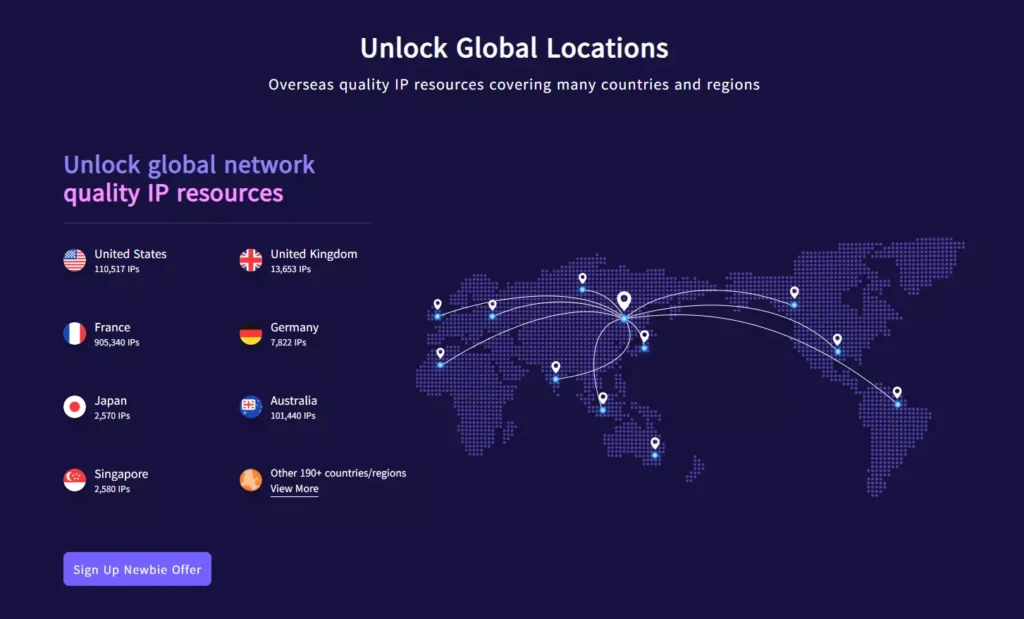The height and width of the screenshot is (619, 1024).
Task: Click the 7,822 IPs count
Action: tap(289, 342)
